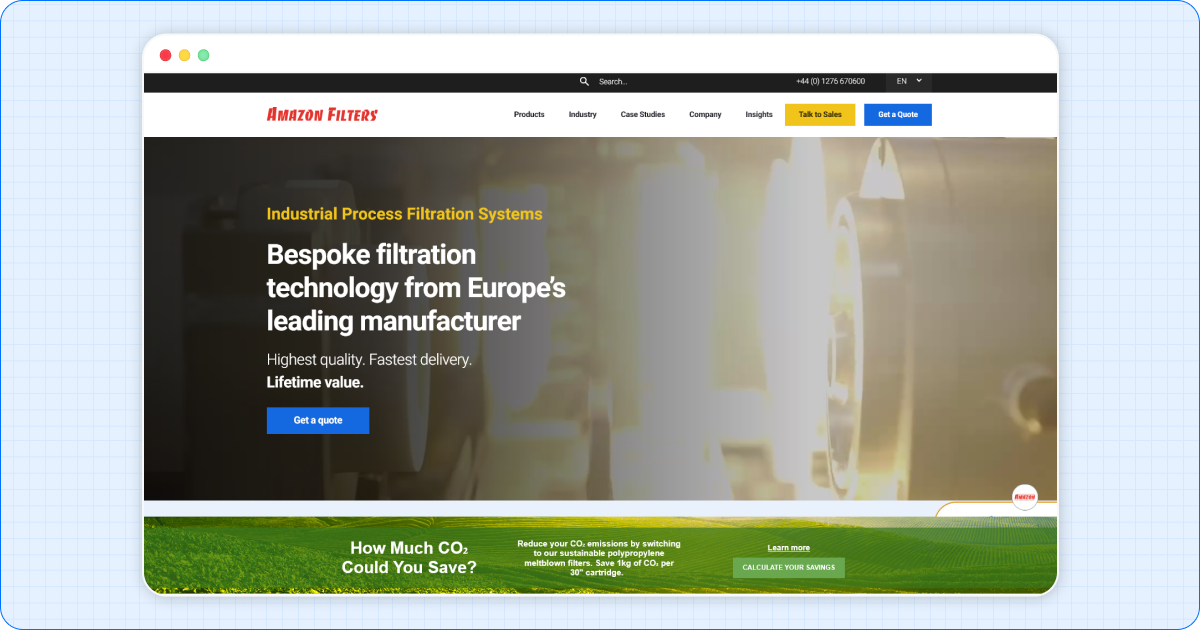
Task: Click the hero Get a quote button
Action: coord(318,421)
